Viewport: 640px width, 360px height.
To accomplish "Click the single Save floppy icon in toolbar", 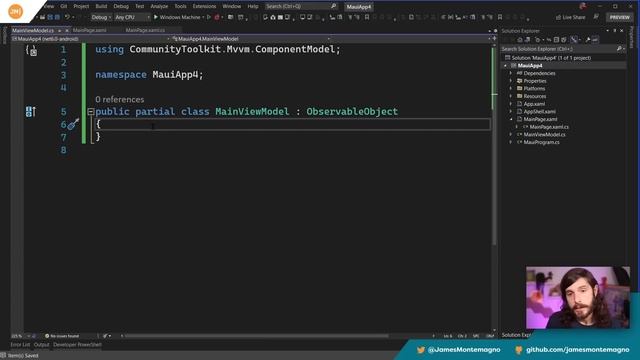I will point(50,17).
